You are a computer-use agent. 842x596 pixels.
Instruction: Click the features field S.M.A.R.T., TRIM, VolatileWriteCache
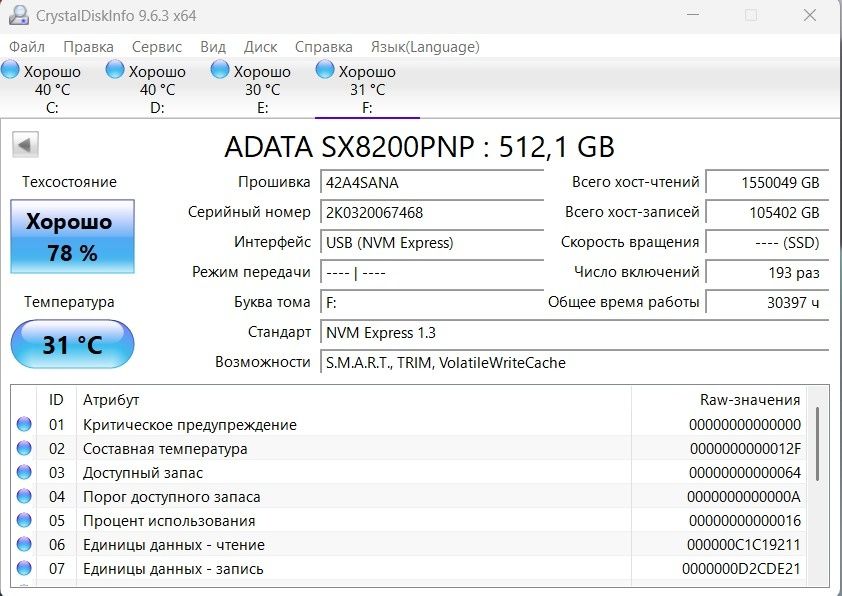point(575,363)
